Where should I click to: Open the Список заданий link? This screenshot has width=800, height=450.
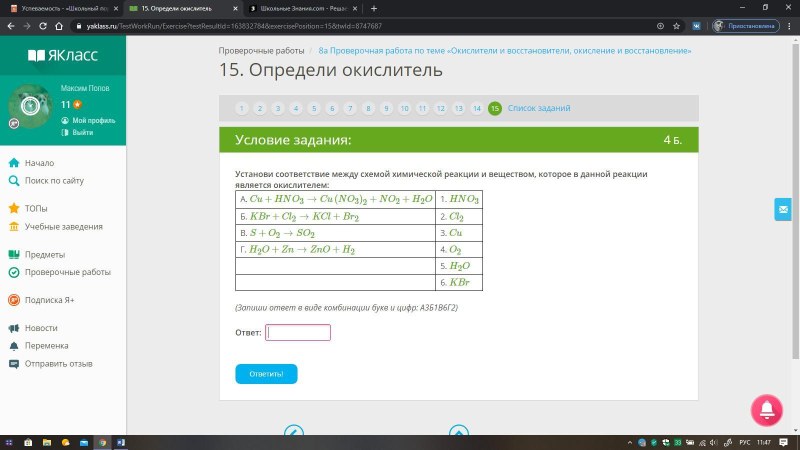coord(538,108)
